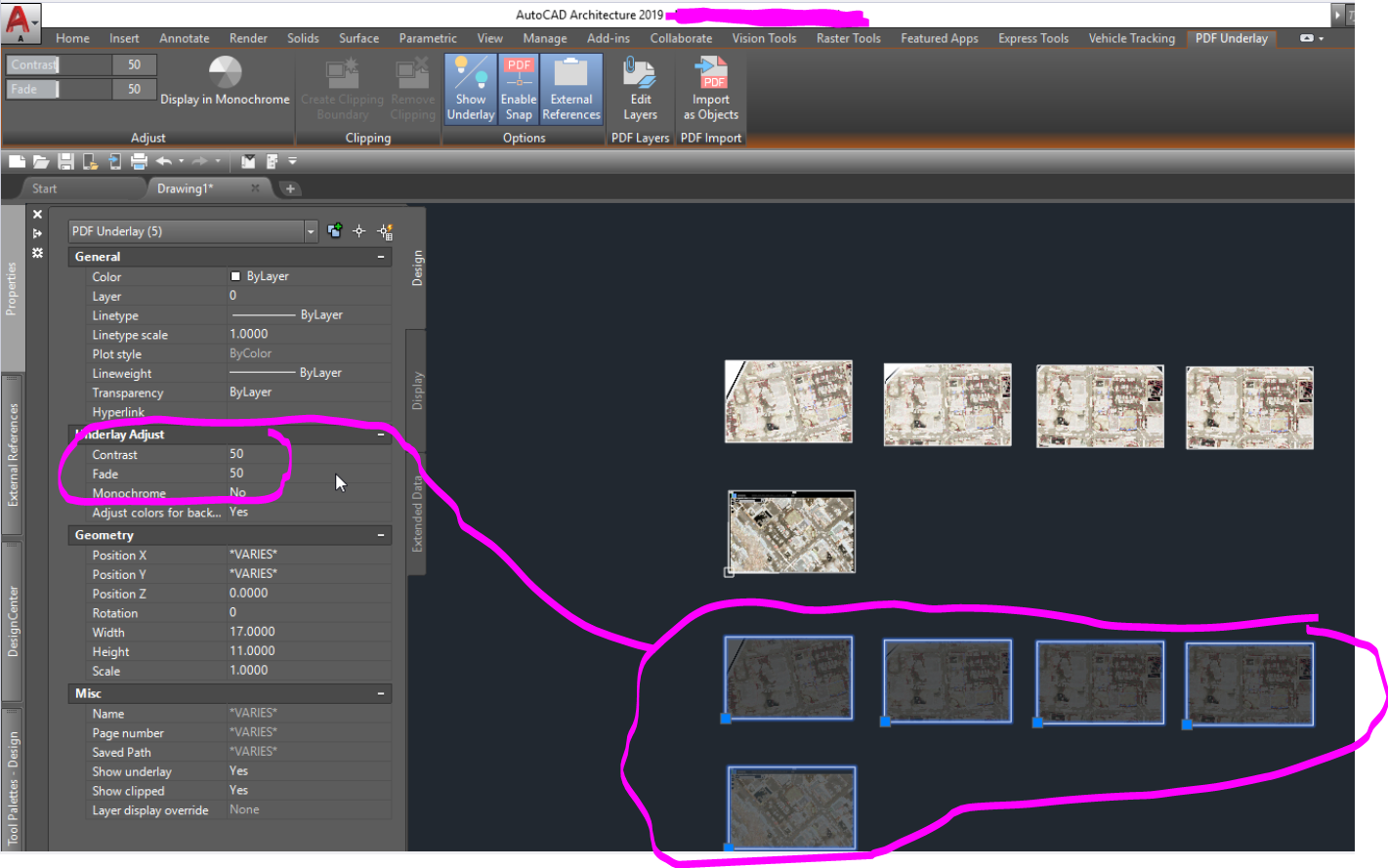Create new drawing from quick access toolbar
The height and width of the screenshot is (868, 1388).
pos(18,161)
